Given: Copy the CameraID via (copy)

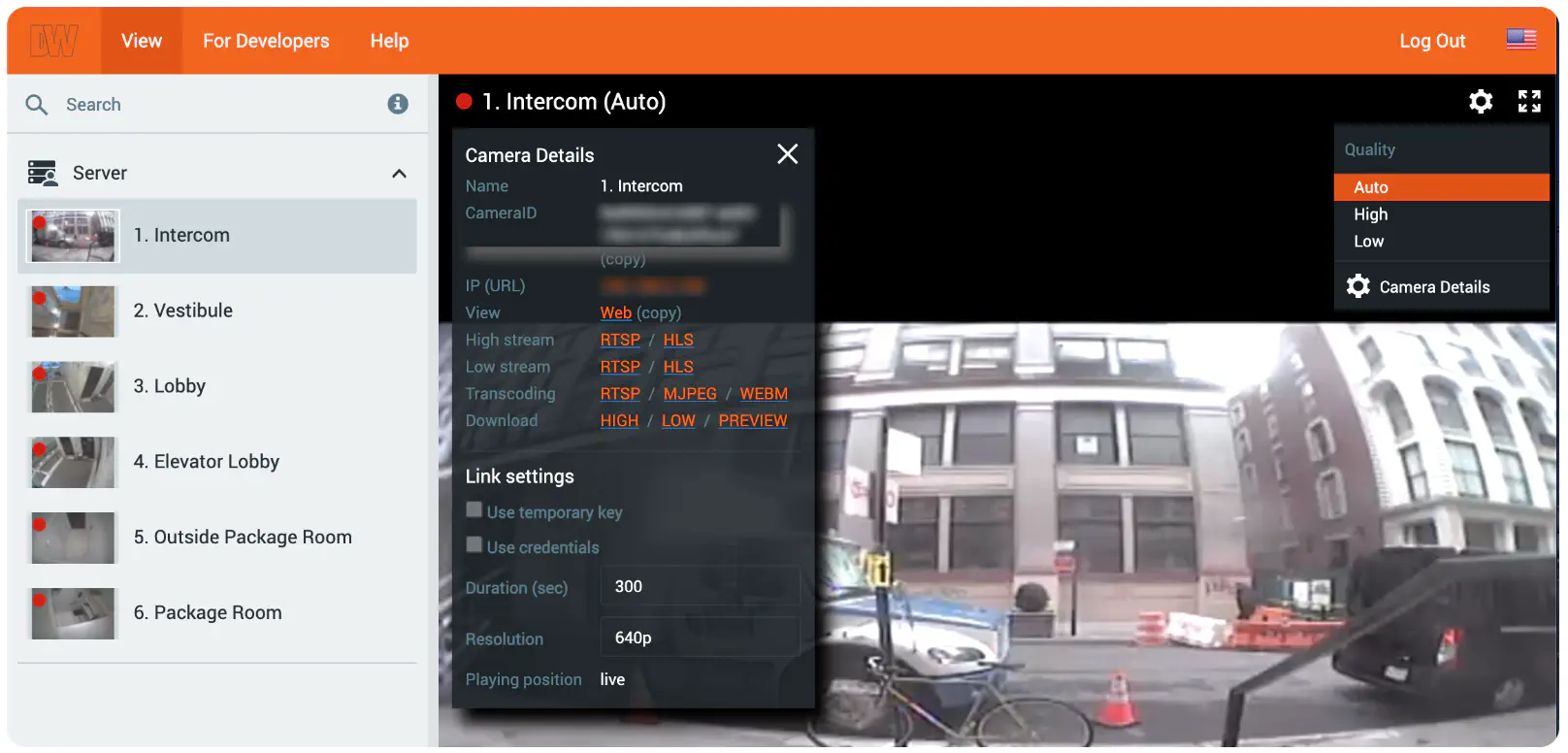Looking at the screenshot, I should 623,259.
